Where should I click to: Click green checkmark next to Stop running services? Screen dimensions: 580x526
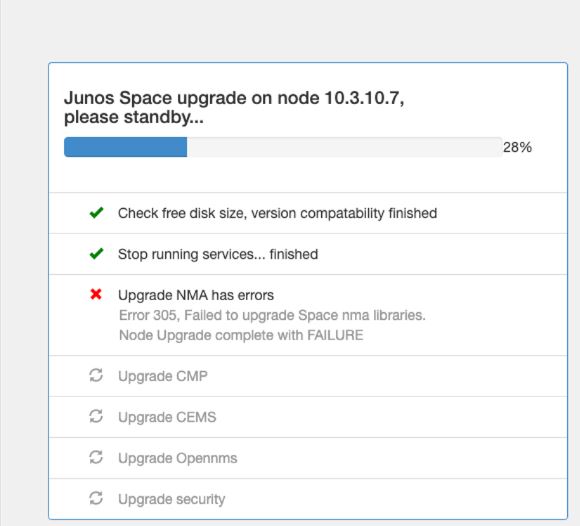[x=96, y=254]
